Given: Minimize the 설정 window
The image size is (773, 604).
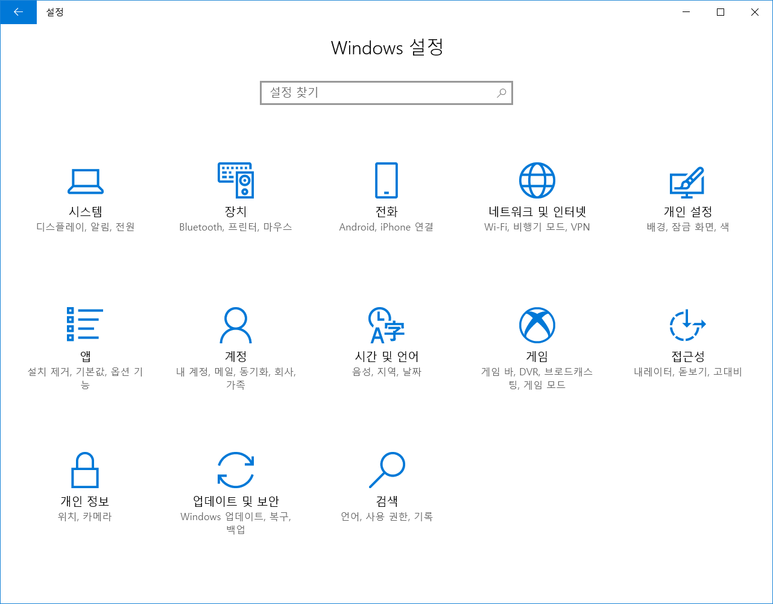Looking at the screenshot, I should pyautogui.click(x=686, y=12).
